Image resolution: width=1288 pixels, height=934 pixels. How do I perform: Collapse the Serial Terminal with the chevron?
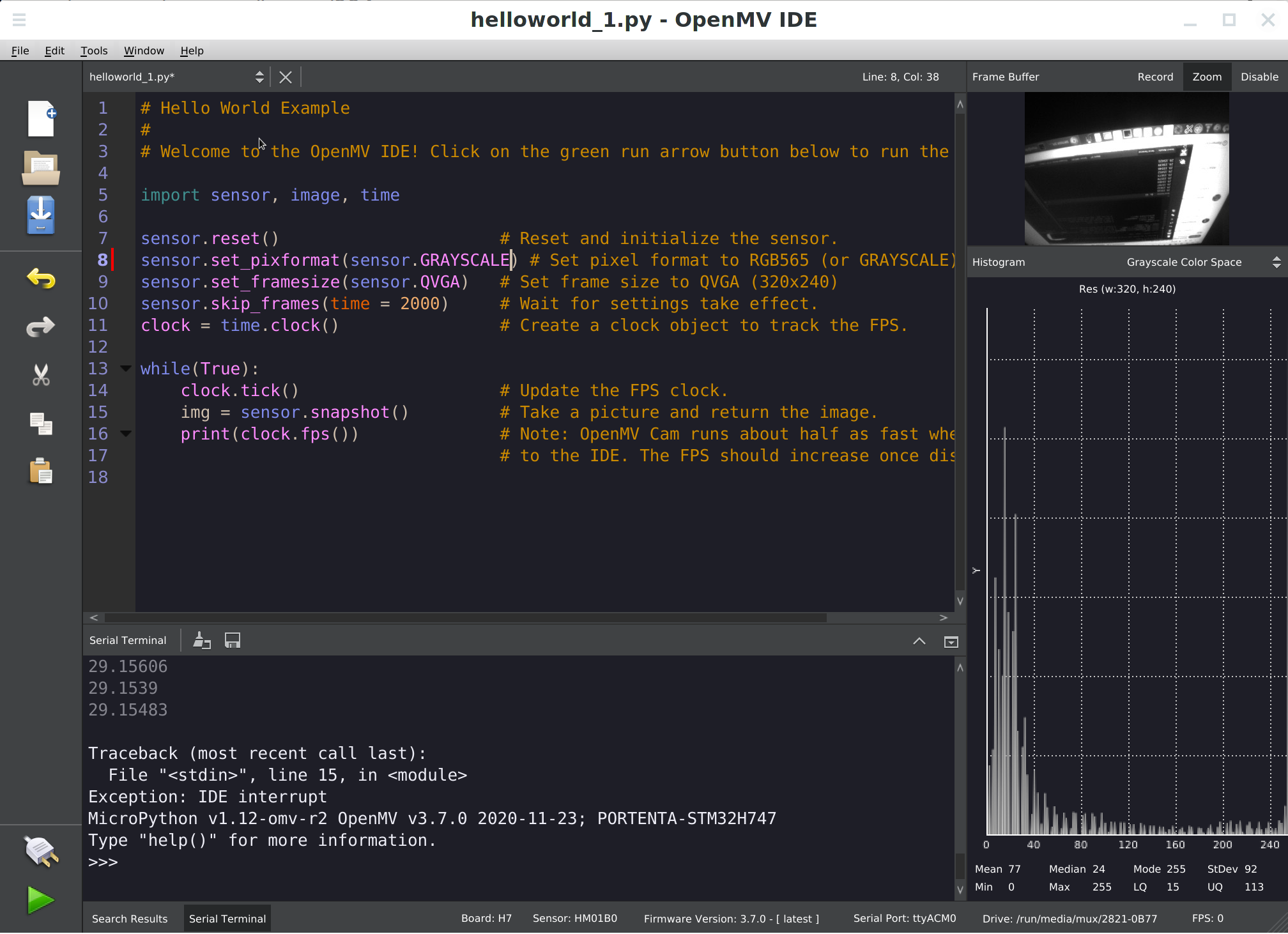919,641
